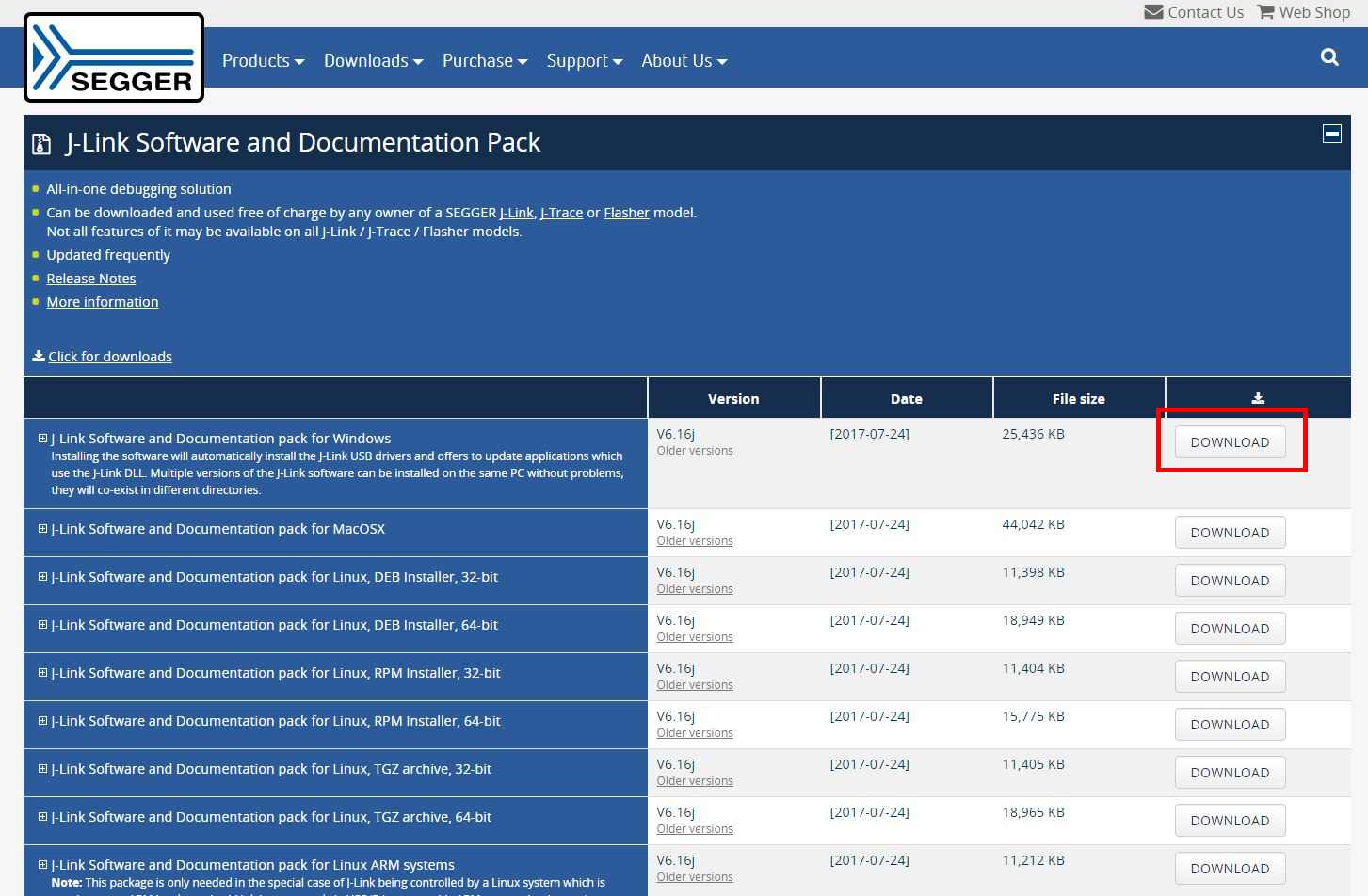1368x896 pixels.
Task: Collapse the Windows pack row expander
Action: coord(42,439)
